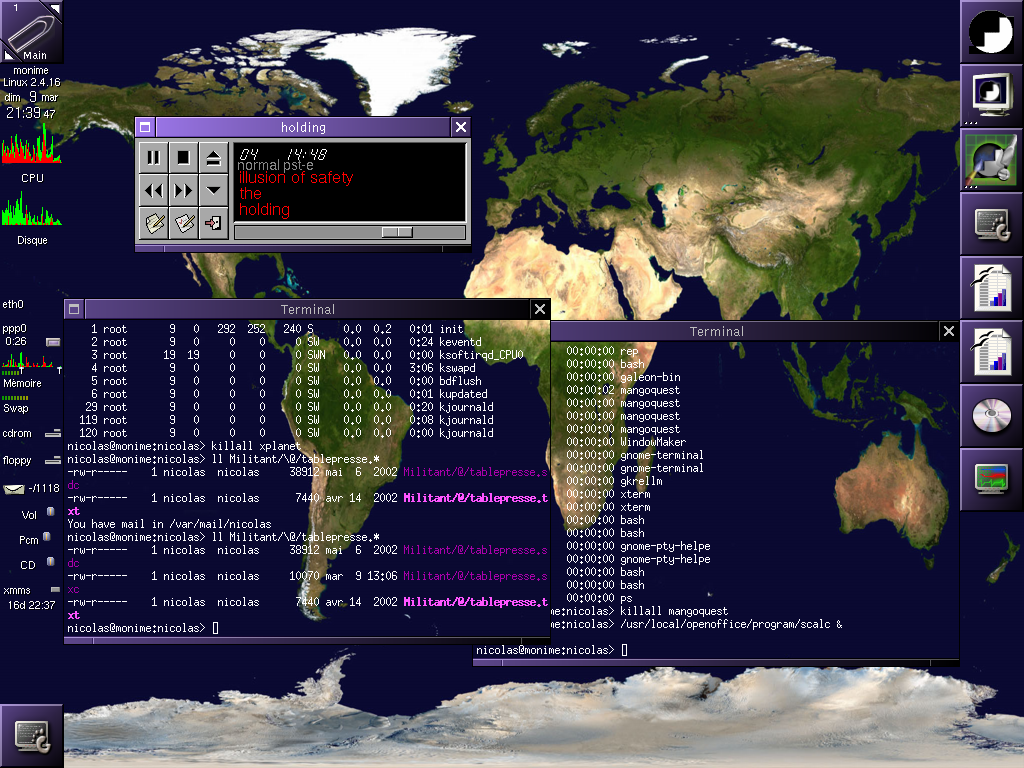Open the window menu of holding player

145,127
